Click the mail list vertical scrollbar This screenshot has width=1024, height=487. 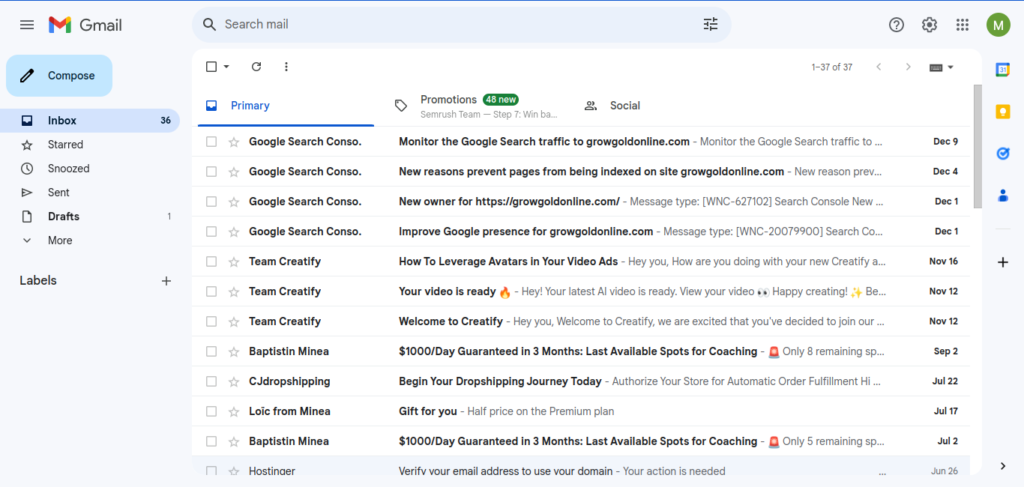978,147
